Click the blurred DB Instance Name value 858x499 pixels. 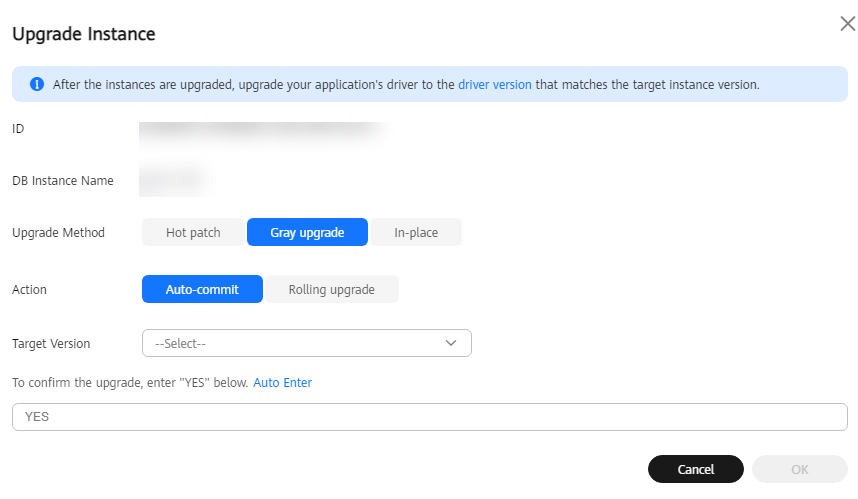175,179
